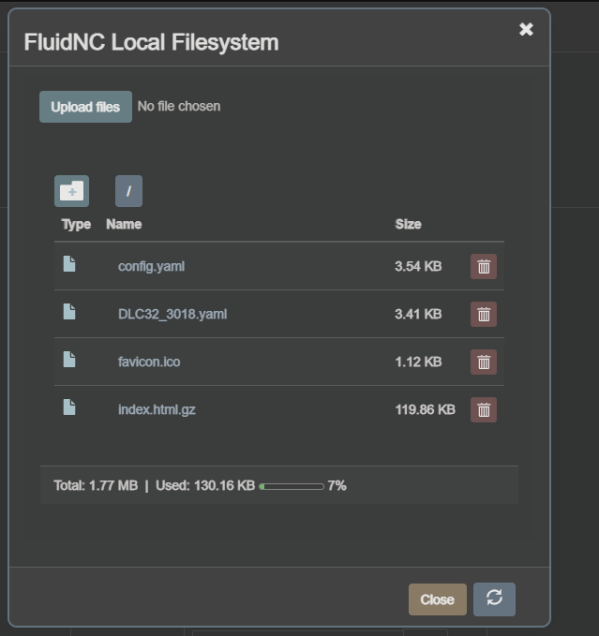Image resolution: width=599 pixels, height=636 pixels.
Task: Select favicon.ico file name
Action: (149, 362)
